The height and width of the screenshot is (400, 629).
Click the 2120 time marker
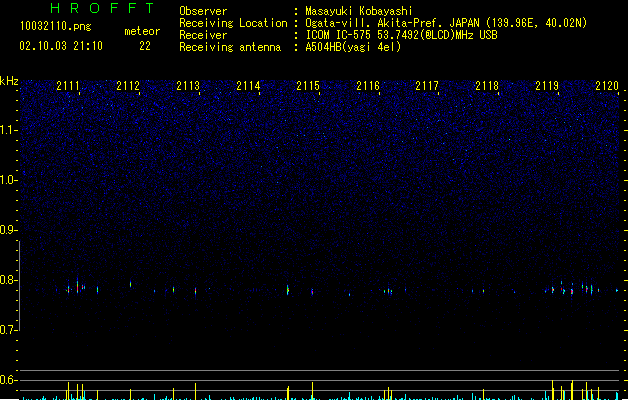(x=607, y=86)
